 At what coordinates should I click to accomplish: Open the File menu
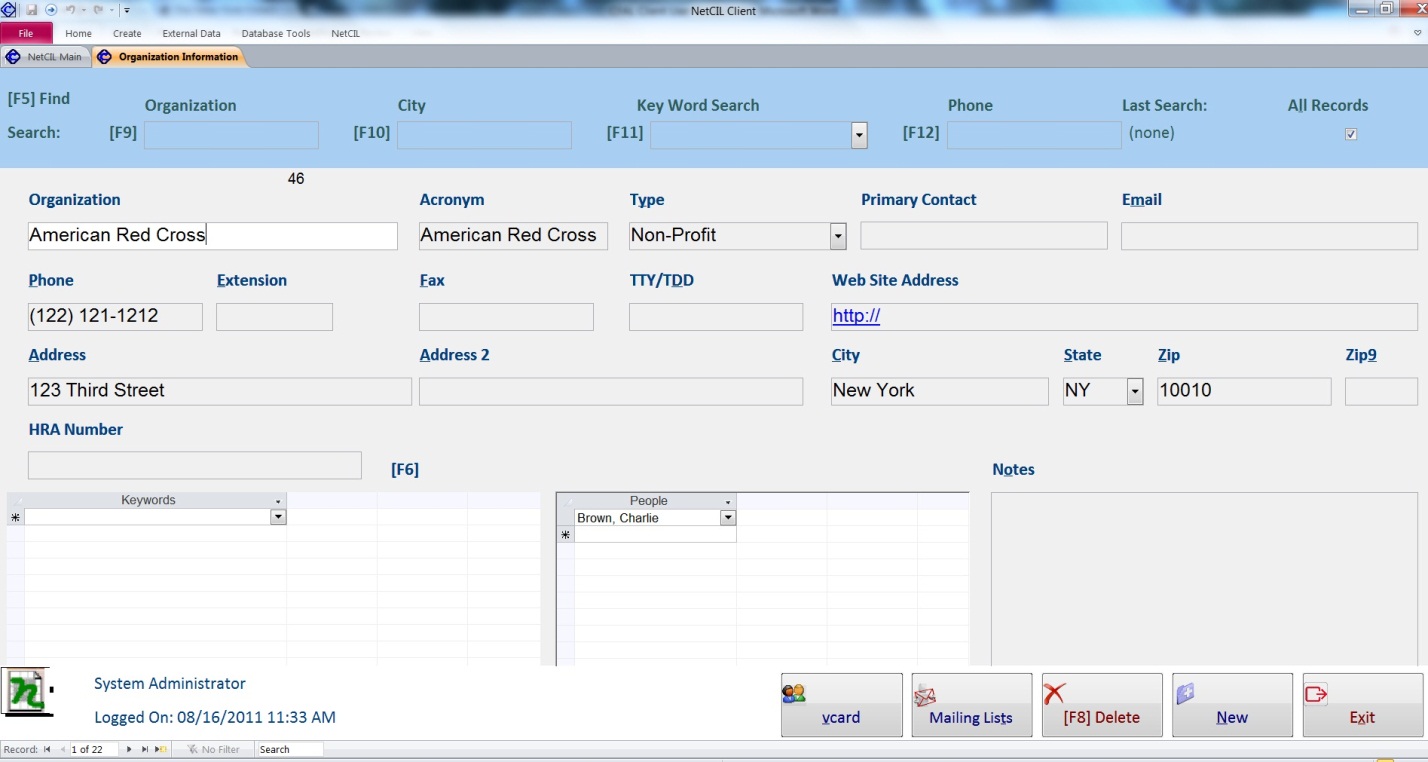click(26, 33)
